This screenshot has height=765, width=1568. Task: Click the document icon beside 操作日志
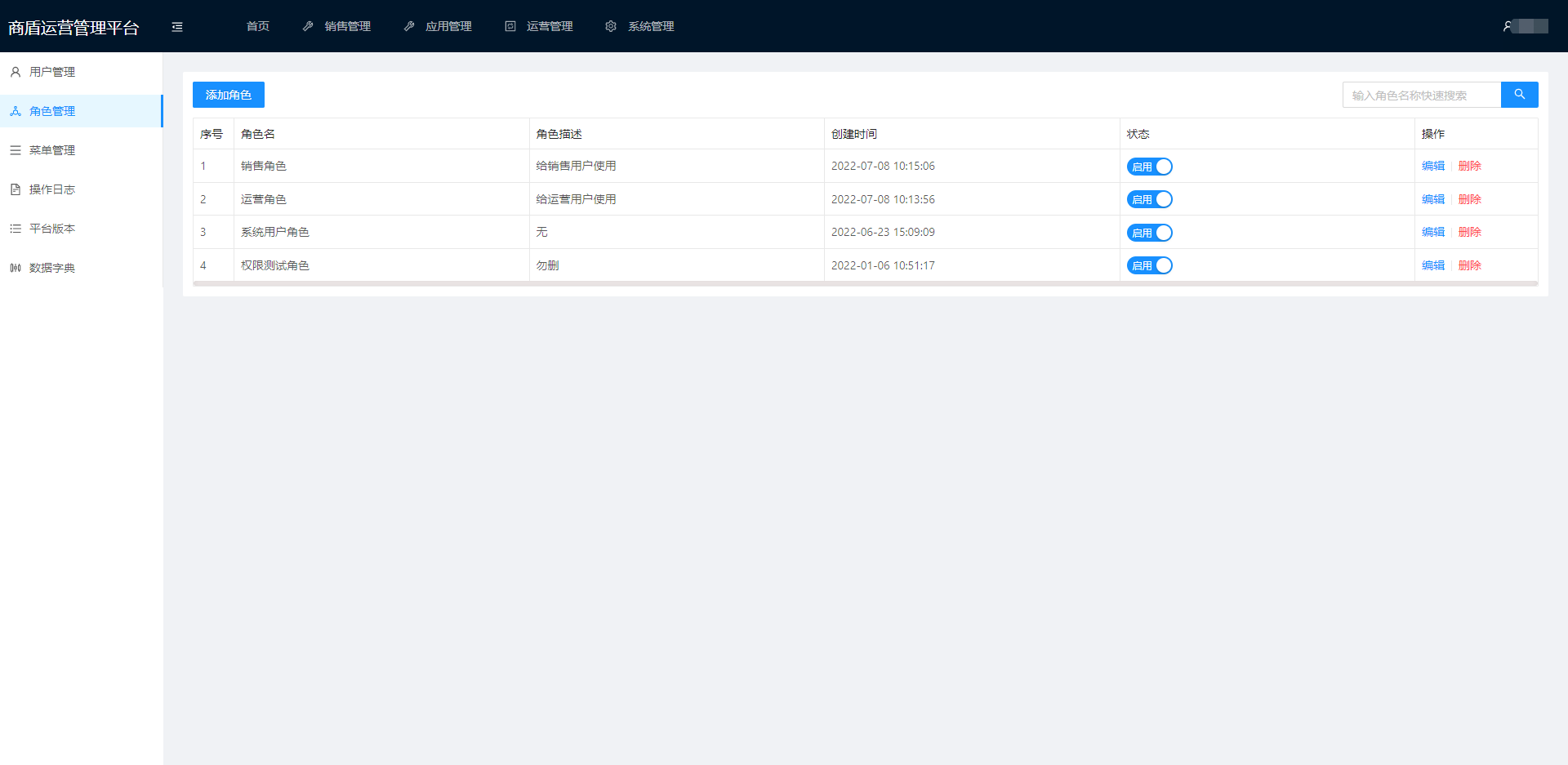pyautogui.click(x=16, y=189)
